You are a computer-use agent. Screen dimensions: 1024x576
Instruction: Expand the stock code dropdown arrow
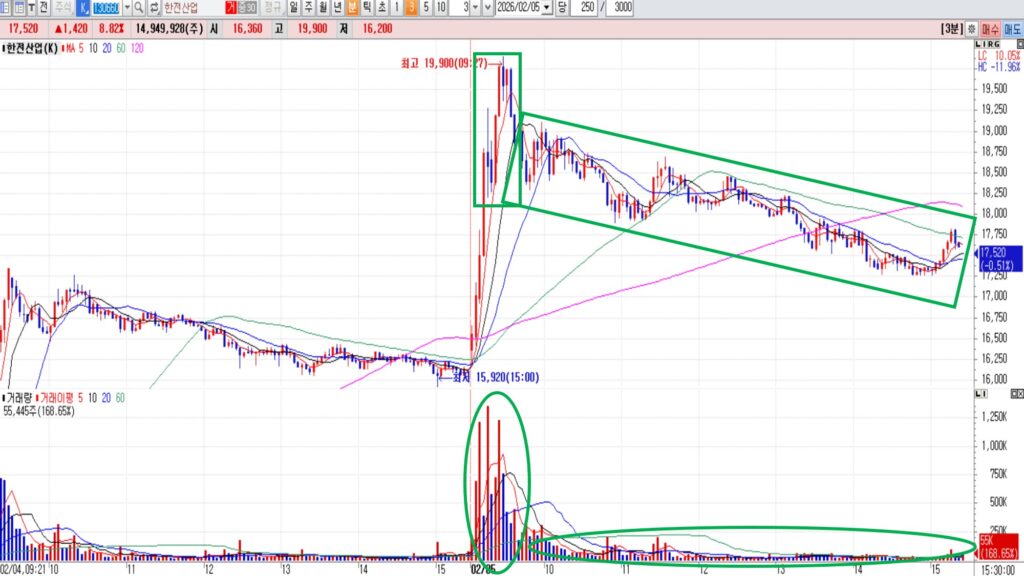click(x=127, y=7)
